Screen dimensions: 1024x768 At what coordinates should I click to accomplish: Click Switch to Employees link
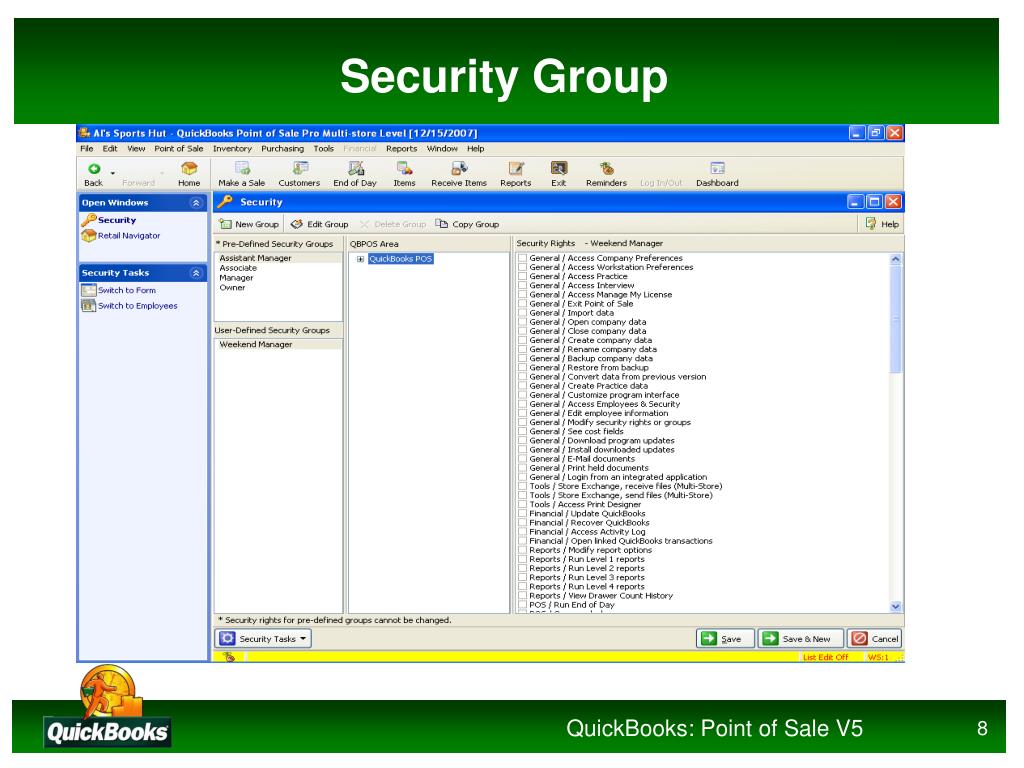point(137,306)
